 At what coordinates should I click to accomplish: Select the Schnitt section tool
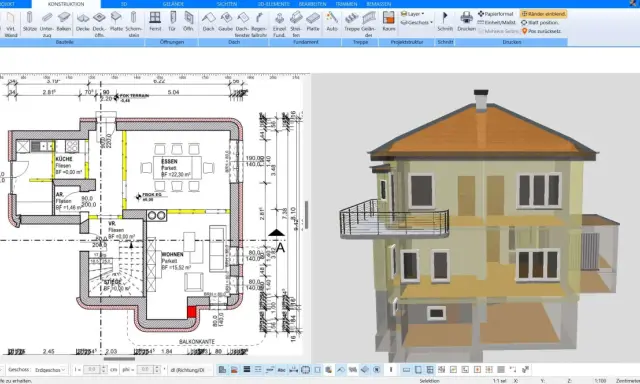[445, 22]
